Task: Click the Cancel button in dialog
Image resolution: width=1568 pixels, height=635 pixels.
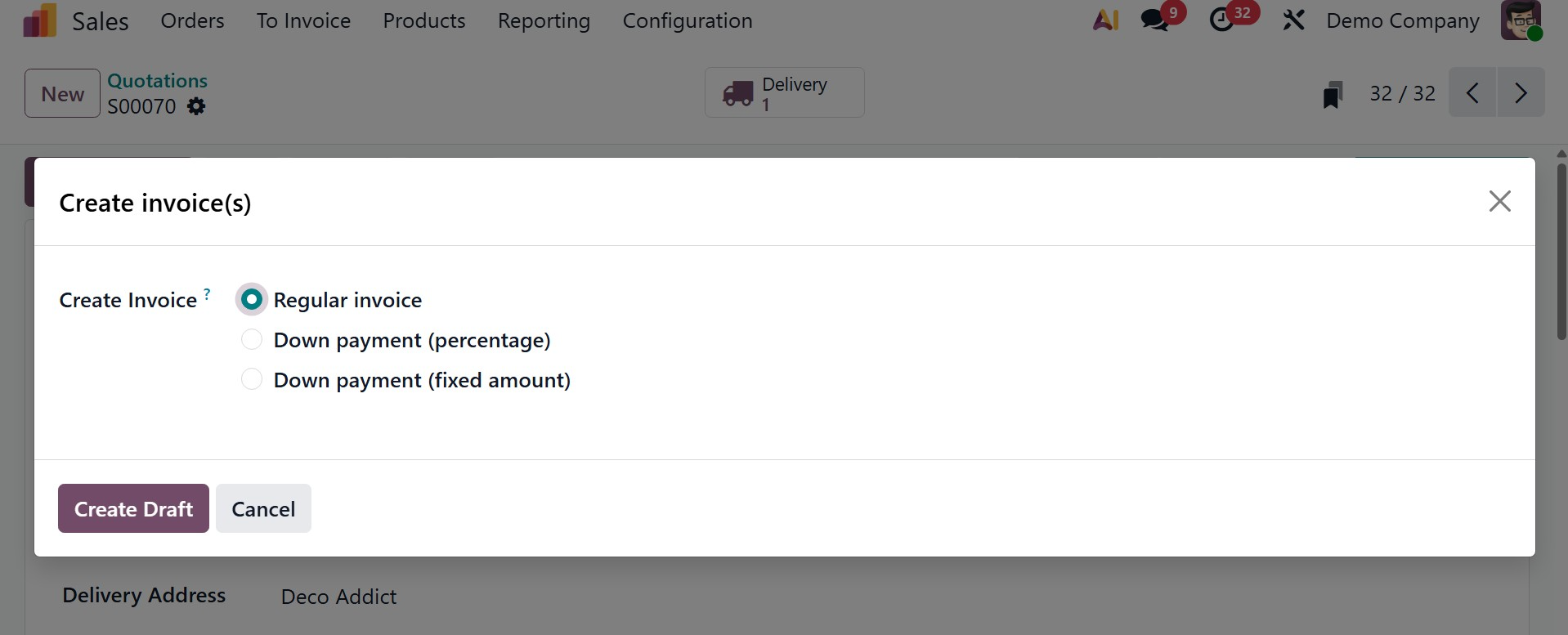Action: click(x=263, y=508)
